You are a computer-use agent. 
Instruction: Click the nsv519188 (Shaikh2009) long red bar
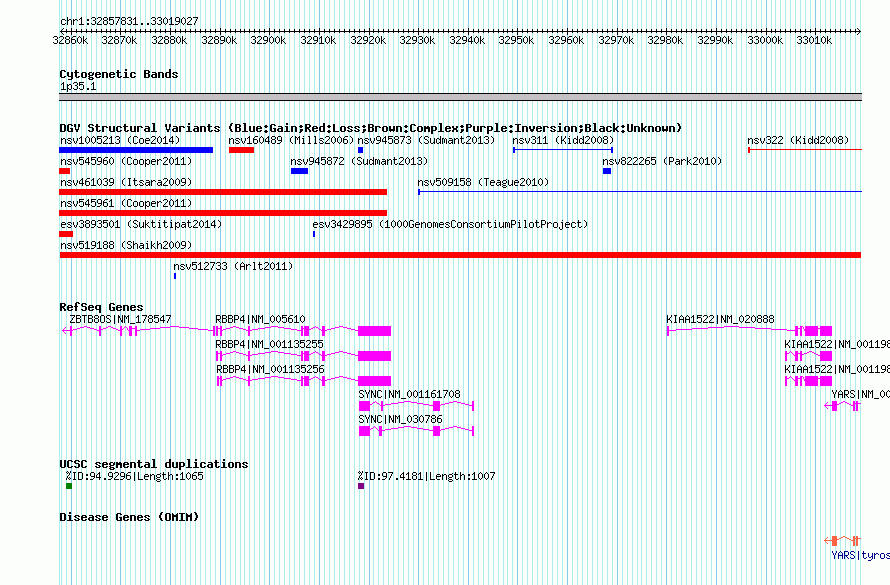(x=460, y=255)
